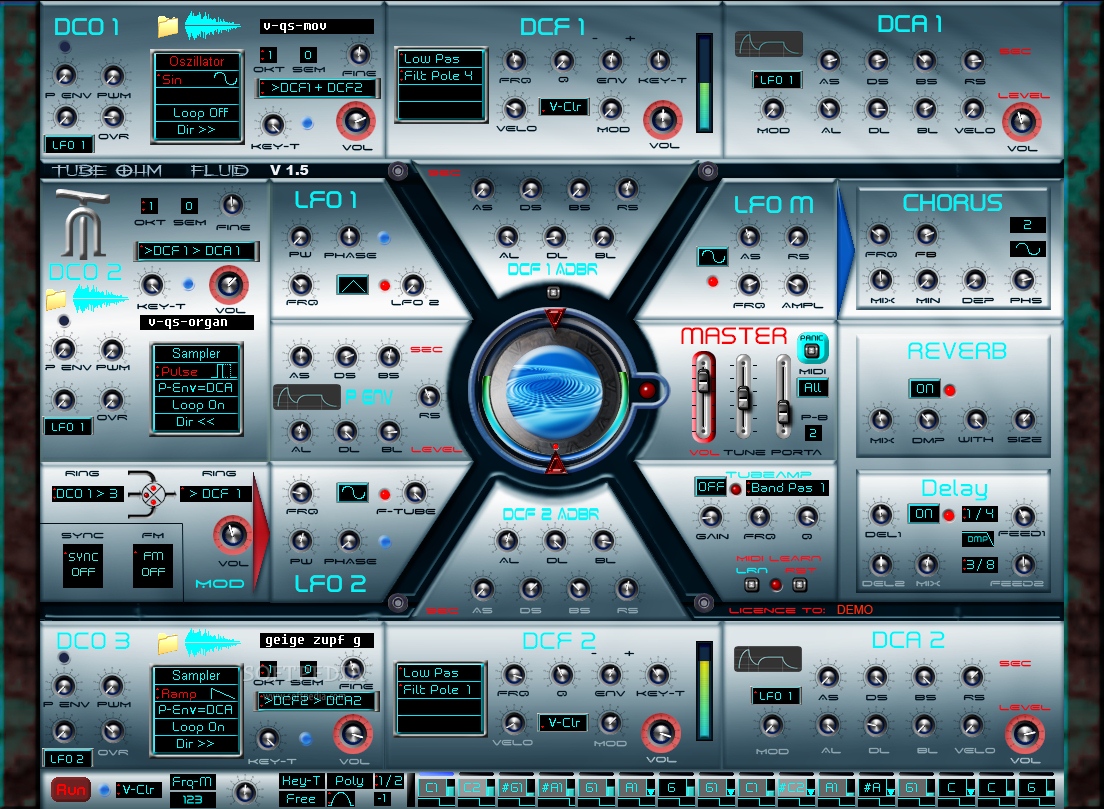Toggle the blue LED next to Run
This screenshot has width=1104, height=809.
104,790
